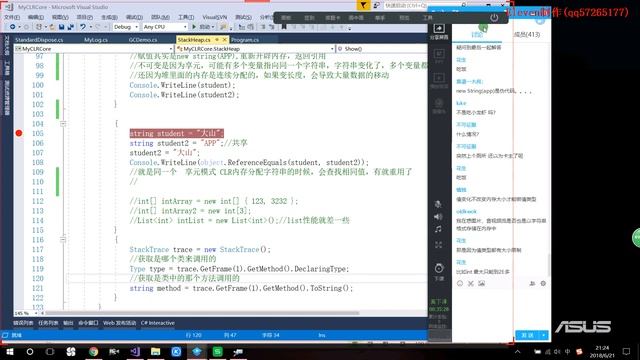Toggle the microphone mute icon
The image size is (640, 360).
click(438, 204)
